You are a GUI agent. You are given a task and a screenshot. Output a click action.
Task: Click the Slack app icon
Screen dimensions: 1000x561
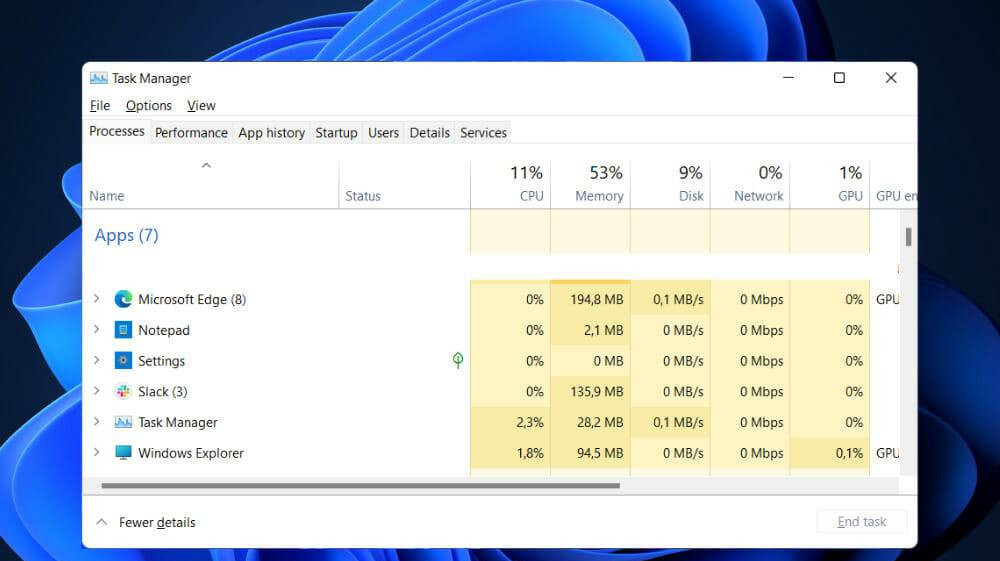pos(123,391)
